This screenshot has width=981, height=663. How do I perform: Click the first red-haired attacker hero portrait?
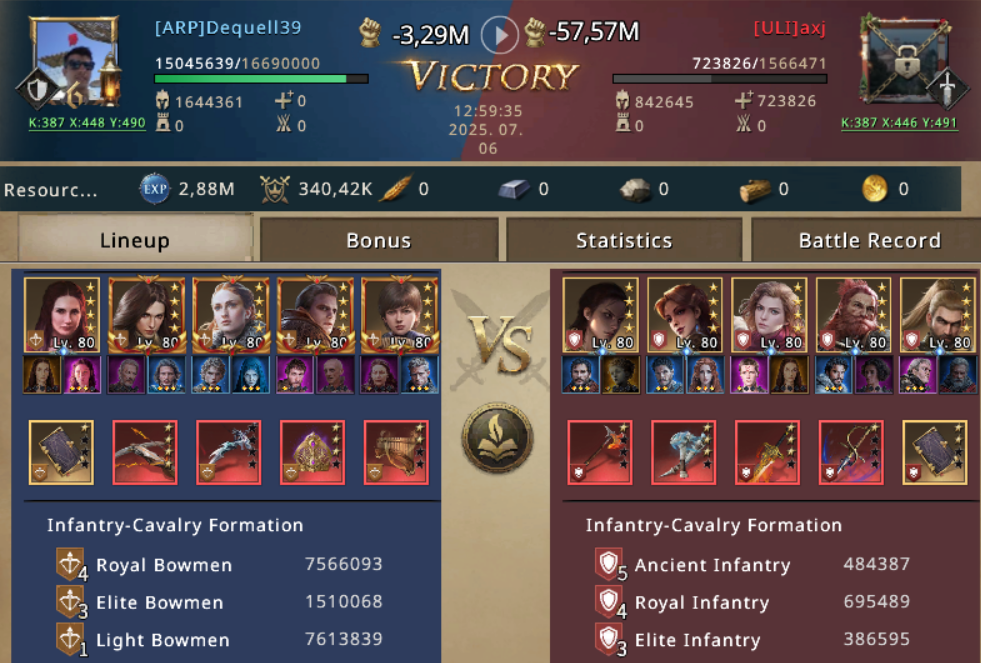[x=61, y=315]
